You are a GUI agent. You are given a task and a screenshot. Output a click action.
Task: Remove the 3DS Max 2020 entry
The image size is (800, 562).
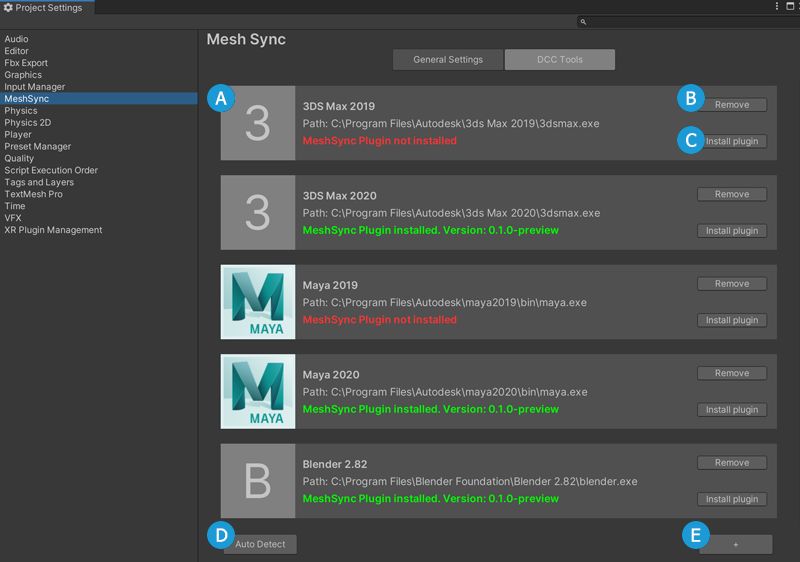point(732,194)
